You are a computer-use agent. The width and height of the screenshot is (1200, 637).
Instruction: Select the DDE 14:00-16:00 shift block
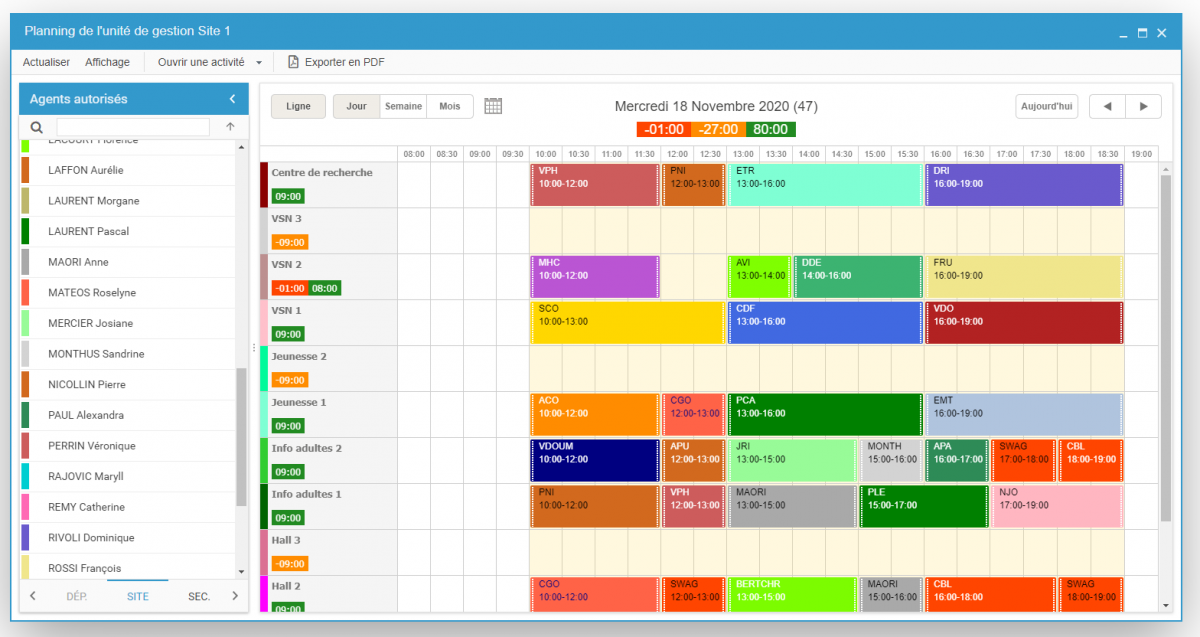coord(858,277)
